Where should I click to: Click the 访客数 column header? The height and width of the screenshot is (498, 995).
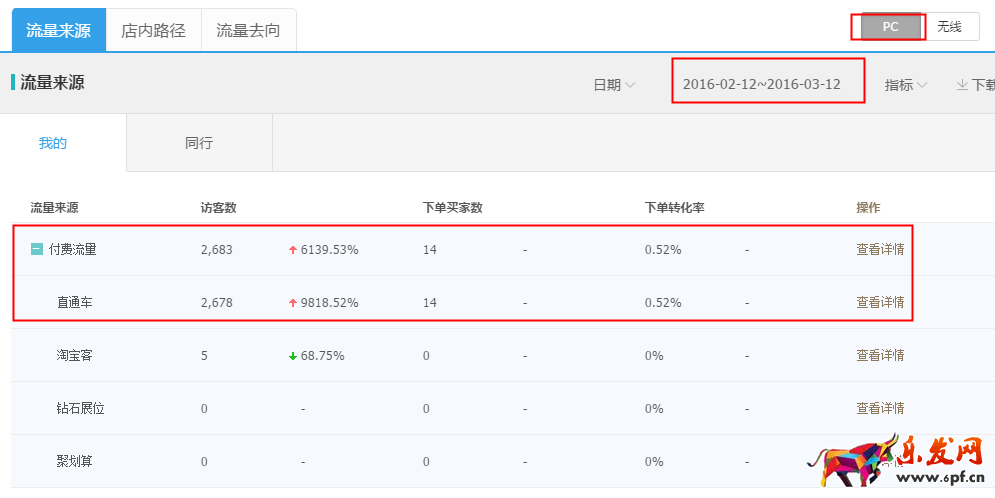[218, 208]
